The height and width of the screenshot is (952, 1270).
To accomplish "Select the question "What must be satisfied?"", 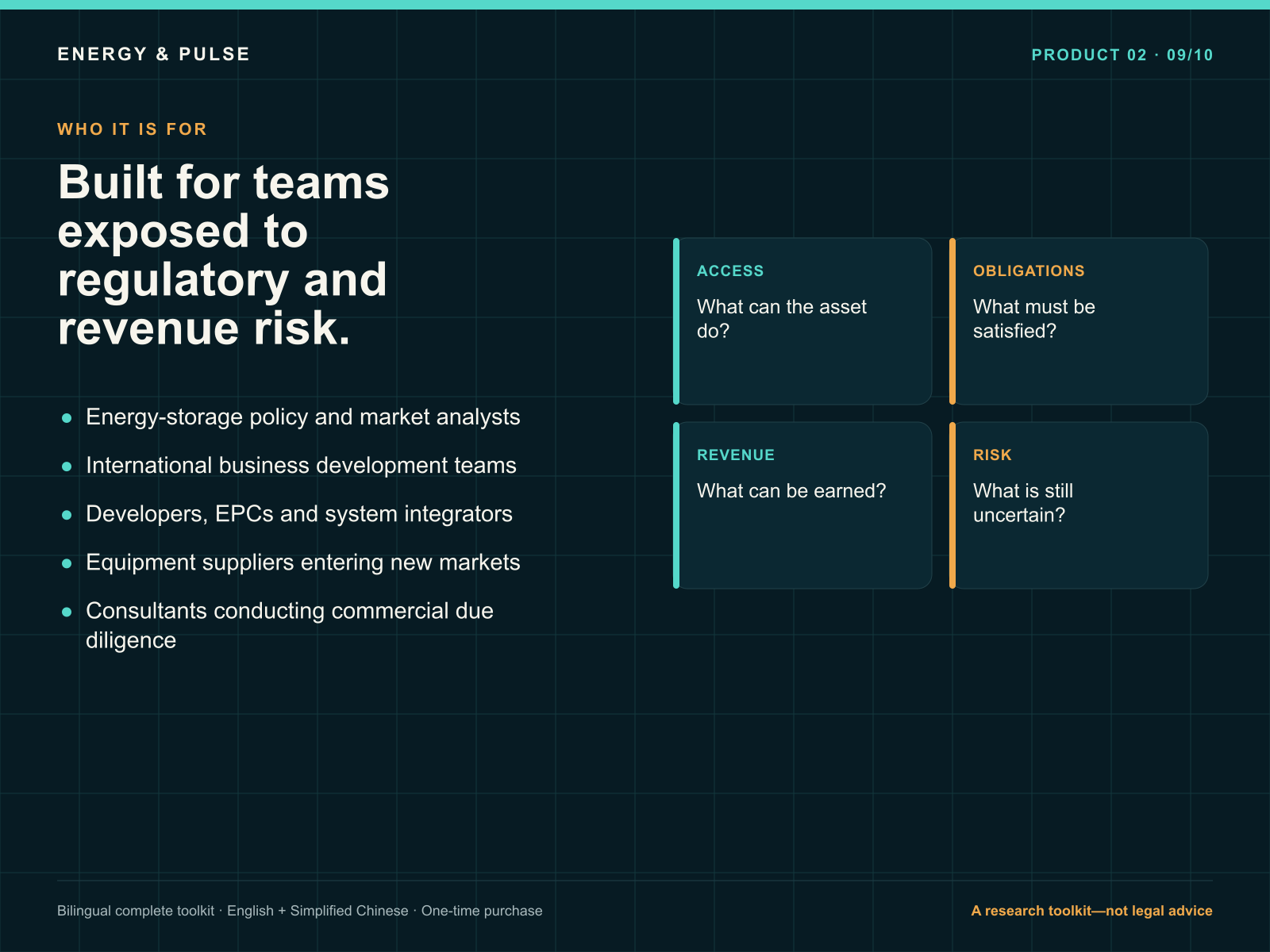I will point(1034,319).
